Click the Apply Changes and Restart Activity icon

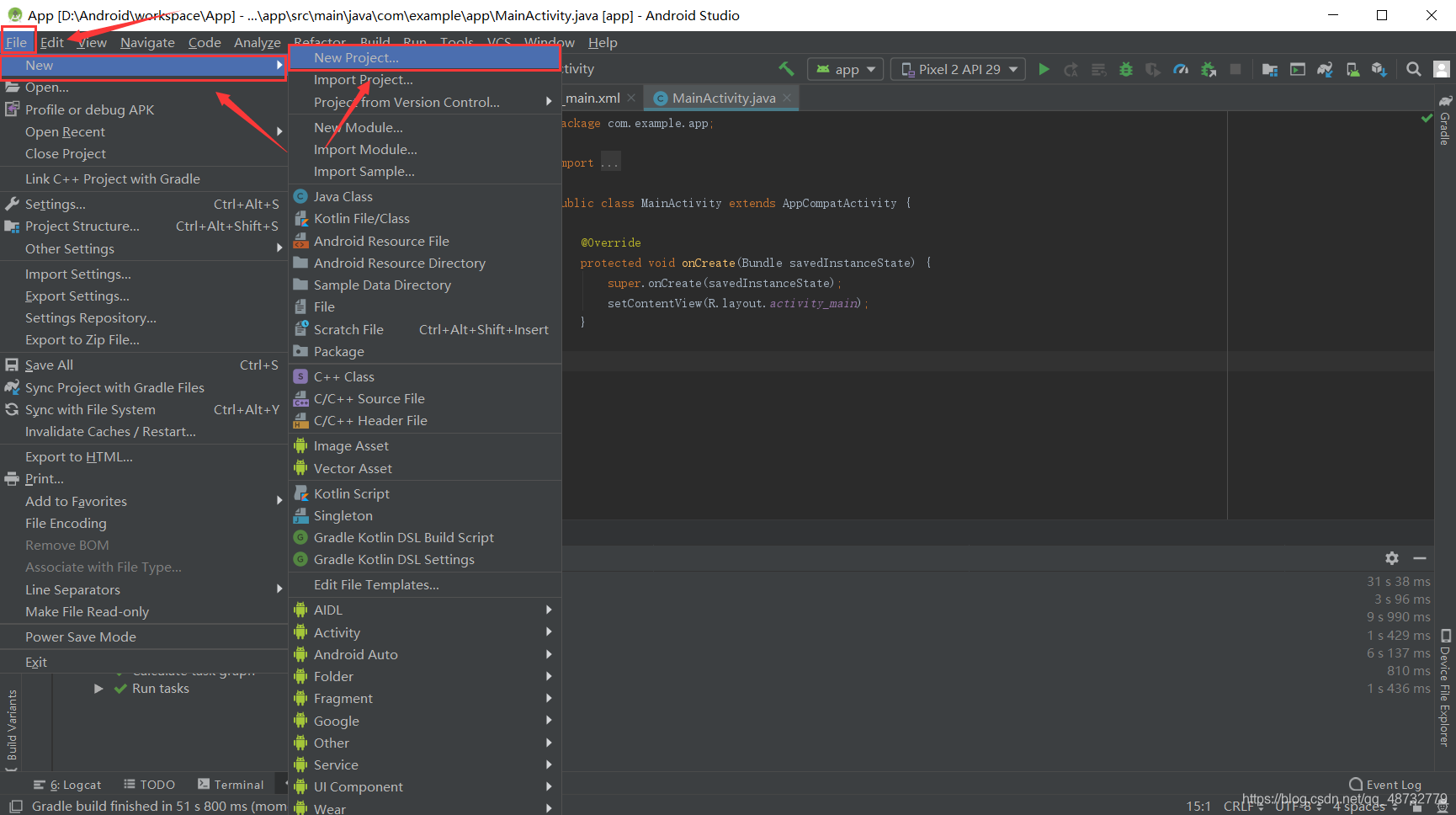click(x=1071, y=69)
